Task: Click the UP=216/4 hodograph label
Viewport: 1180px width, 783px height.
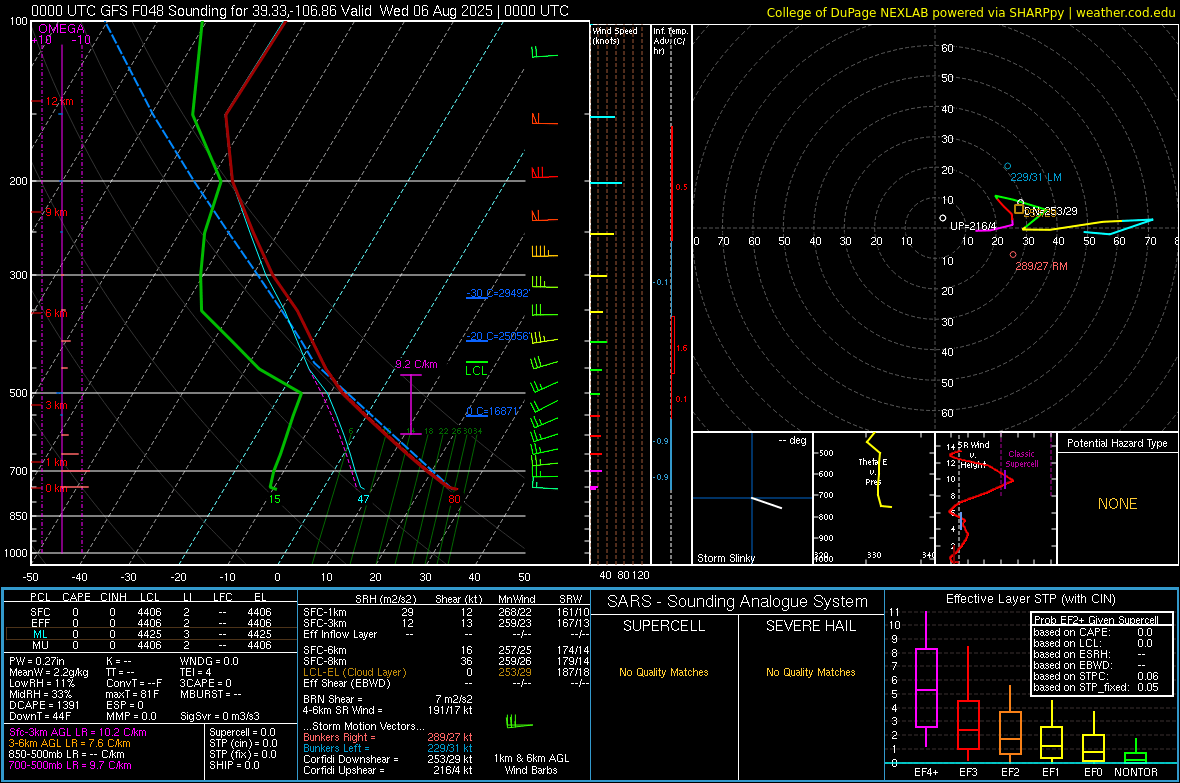Action: (973, 226)
